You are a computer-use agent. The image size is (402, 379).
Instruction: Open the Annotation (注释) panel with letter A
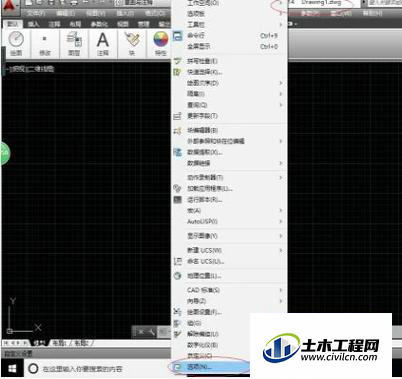tap(103, 43)
